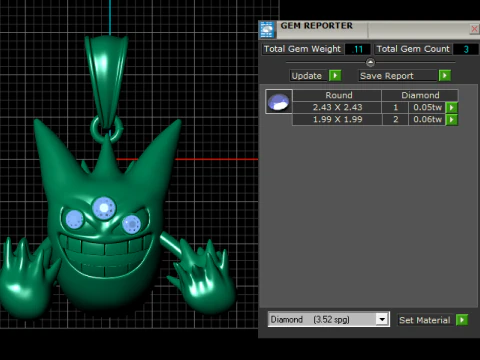Select the 1.99 X 1.99 size cell
The height and width of the screenshot is (360, 480).
337,119
